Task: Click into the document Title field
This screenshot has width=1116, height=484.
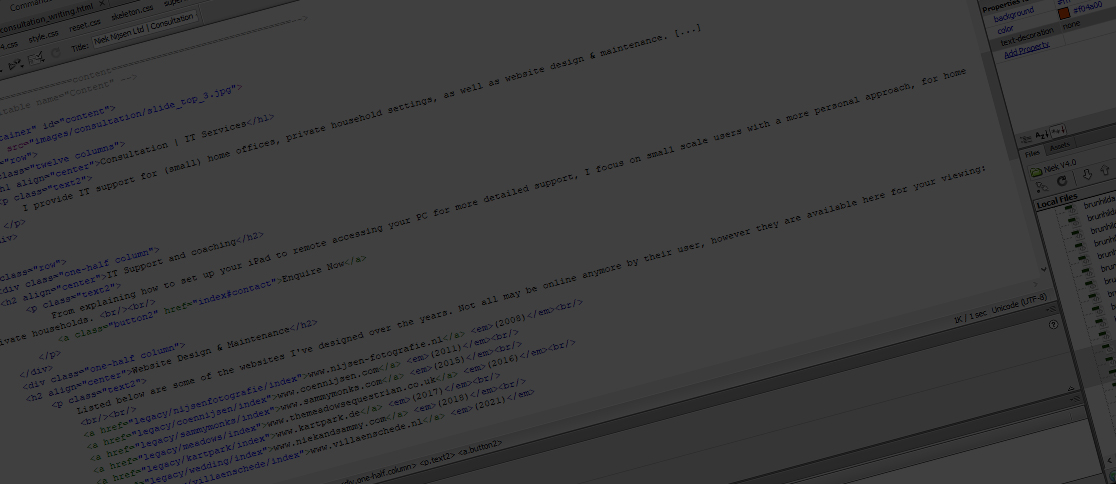Action: pyautogui.click(x=145, y=30)
